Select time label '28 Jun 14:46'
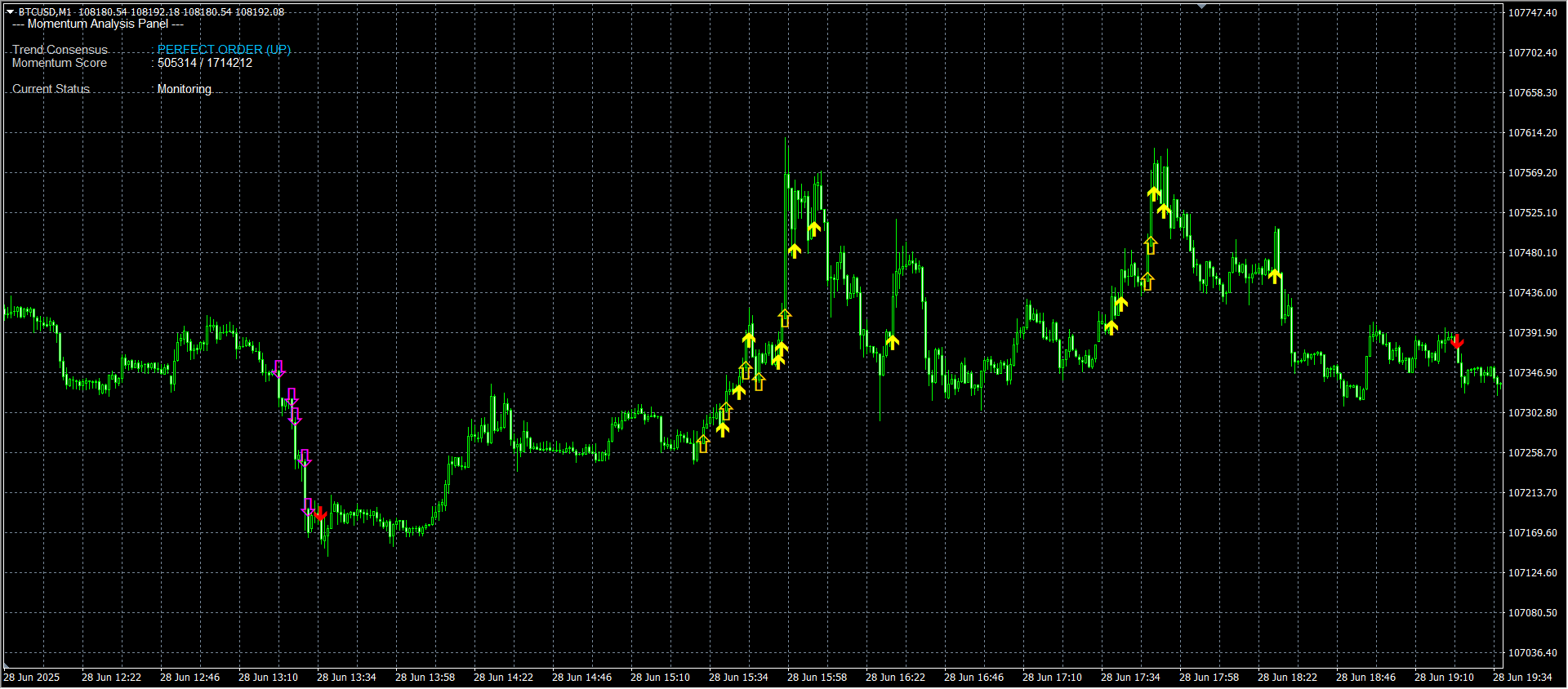This screenshot has height=689, width=1568. pos(582,678)
